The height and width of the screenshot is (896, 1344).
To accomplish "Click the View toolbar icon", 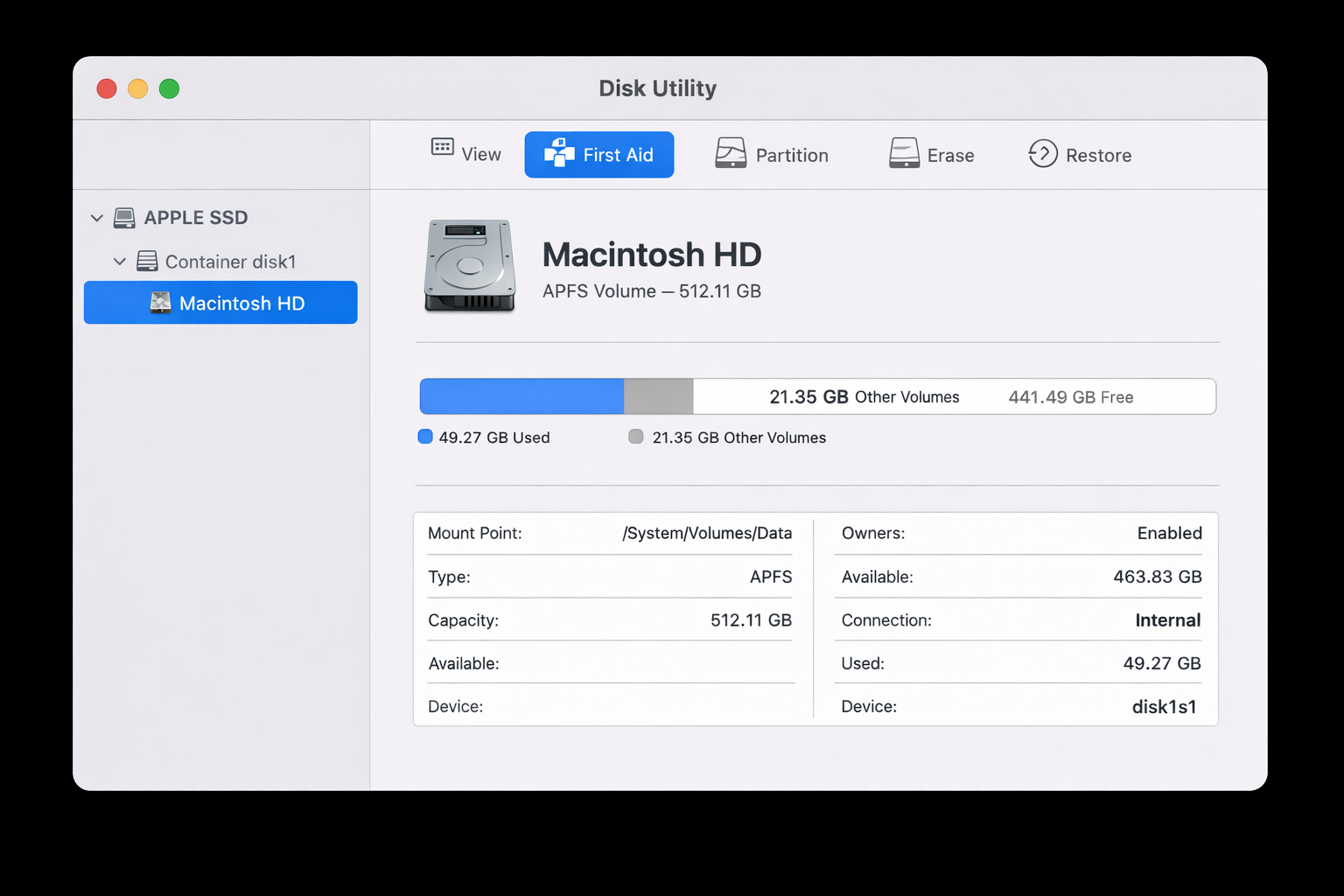I will point(443,147).
